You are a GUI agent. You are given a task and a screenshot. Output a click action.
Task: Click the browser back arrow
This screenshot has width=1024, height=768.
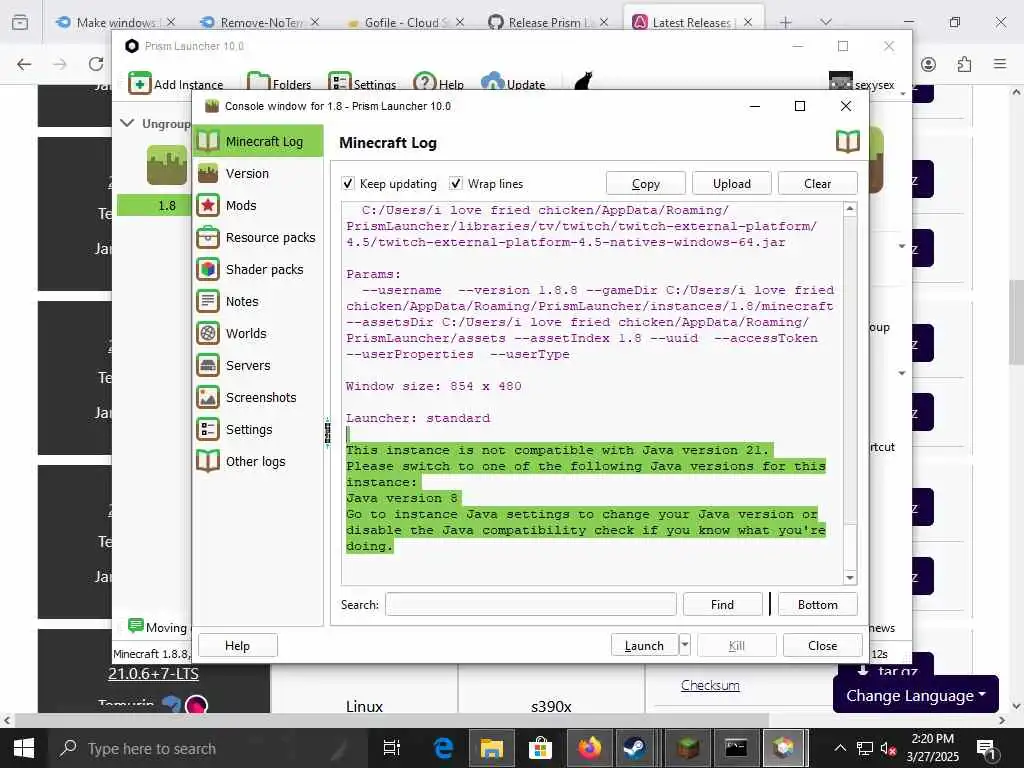pyautogui.click(x=24, y=64)
